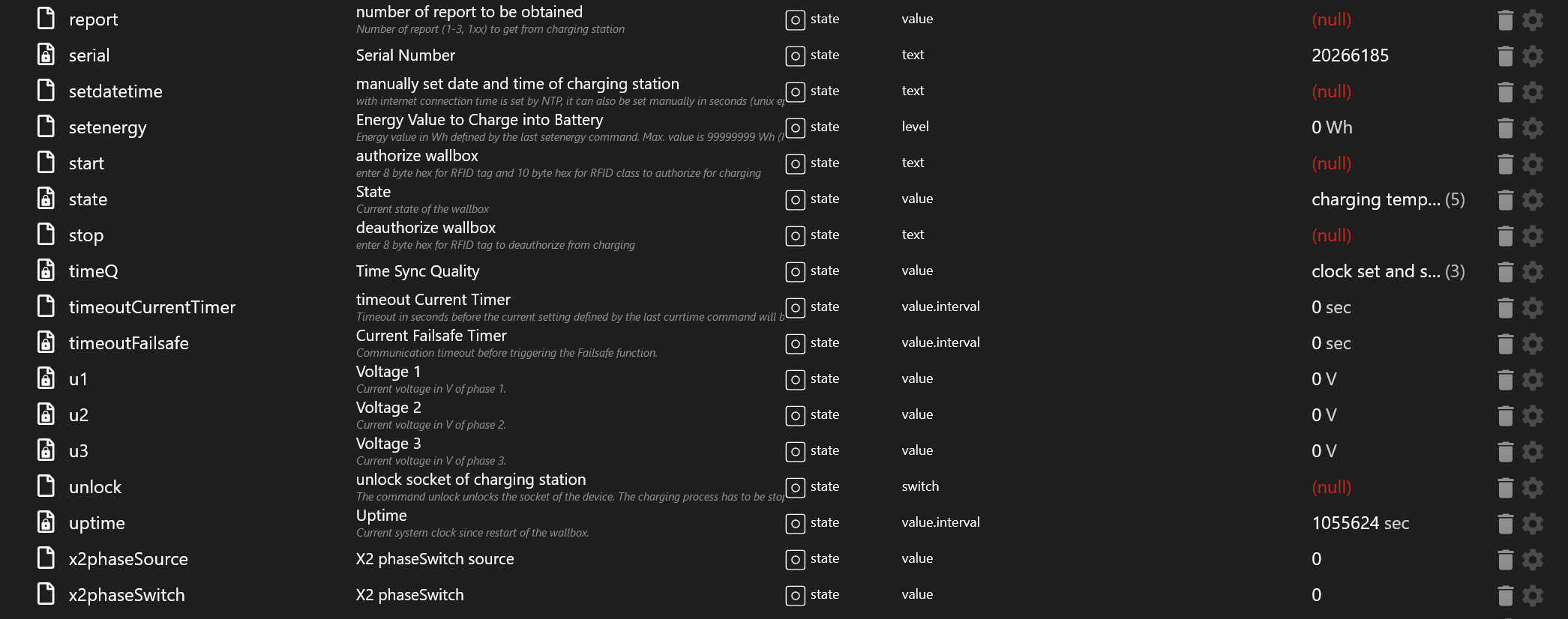Edit the null value of unlock

(1331, 487)
